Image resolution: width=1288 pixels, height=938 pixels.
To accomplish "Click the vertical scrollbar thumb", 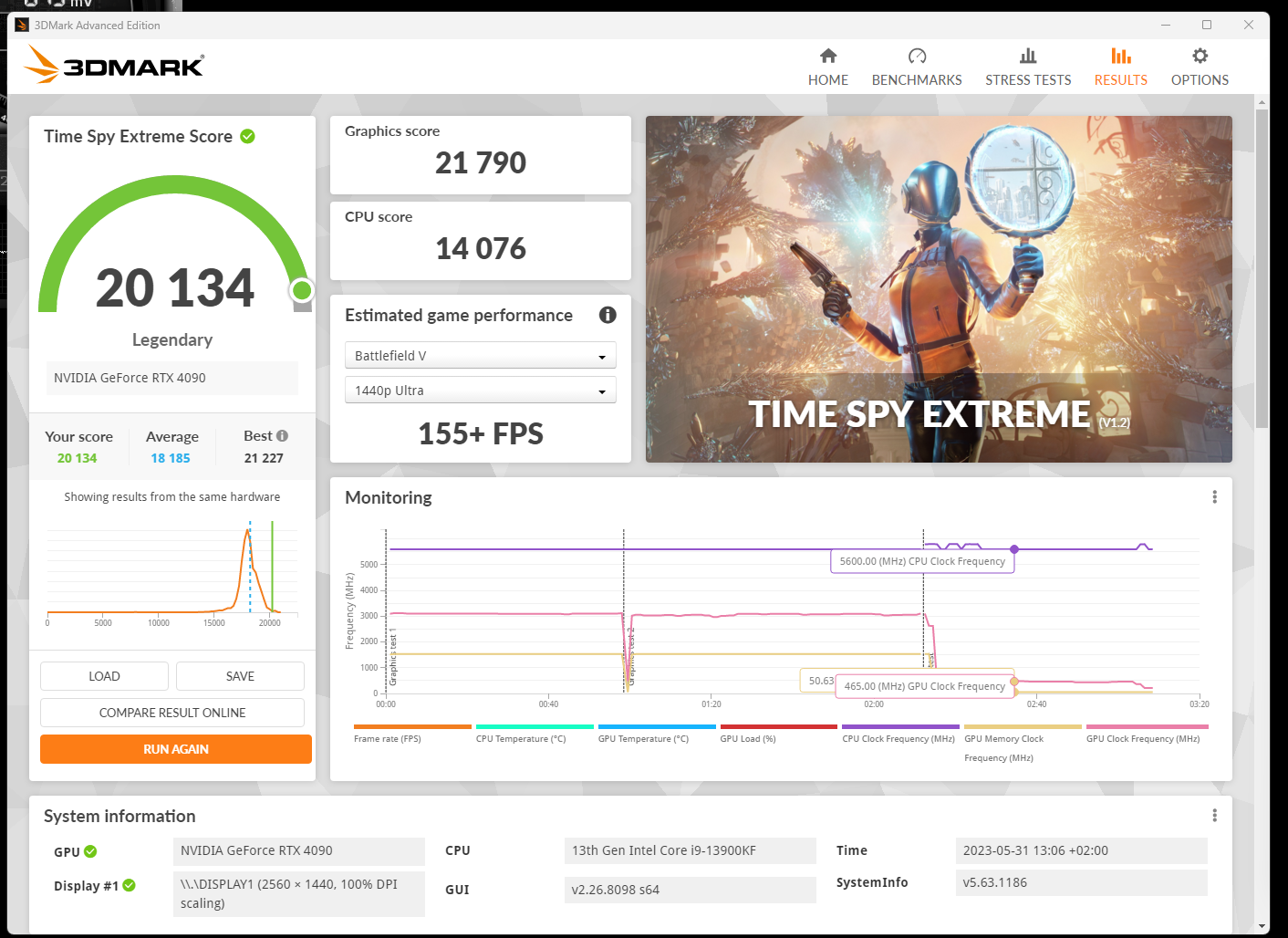I will 1262,268.
